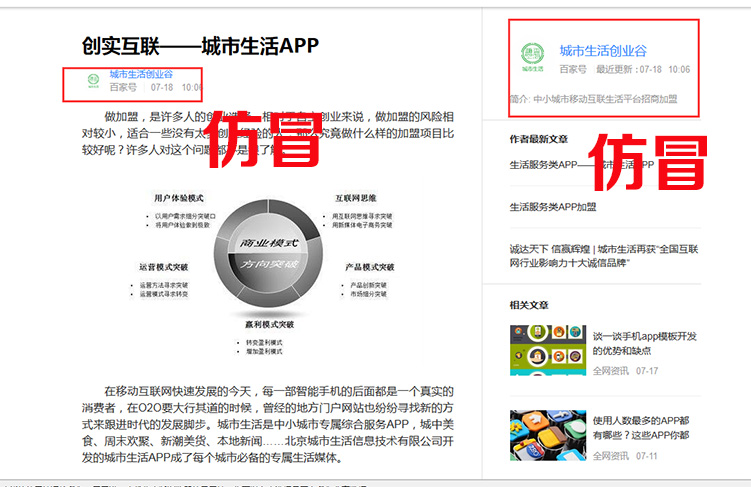Image resolution: width=751 pixels, height=487 pixels.
Task: Open sidebar author name 城市生活创业谷
Action: 603,51
